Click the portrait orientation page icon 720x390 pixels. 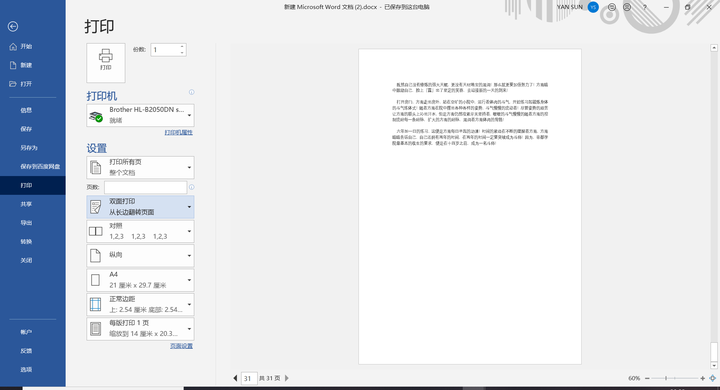(96, 255)
